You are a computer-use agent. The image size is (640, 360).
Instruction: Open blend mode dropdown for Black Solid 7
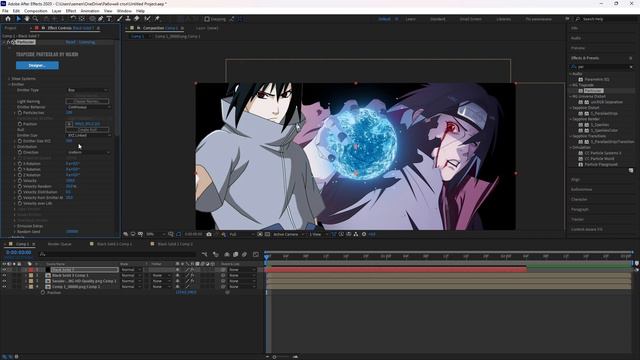point(131,270)
